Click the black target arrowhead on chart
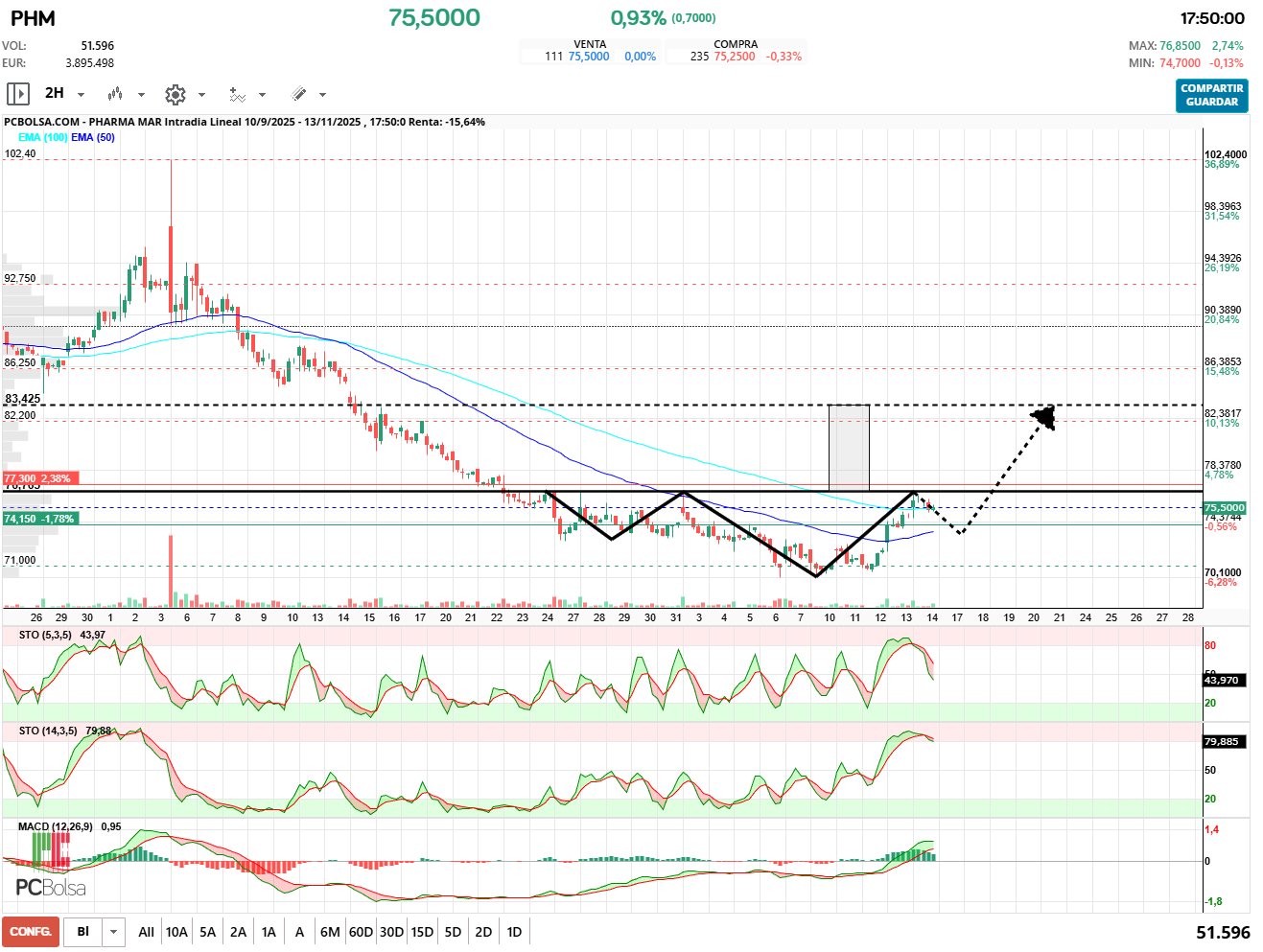This screenshot has height=952, width=1263. pos(1044,416)
